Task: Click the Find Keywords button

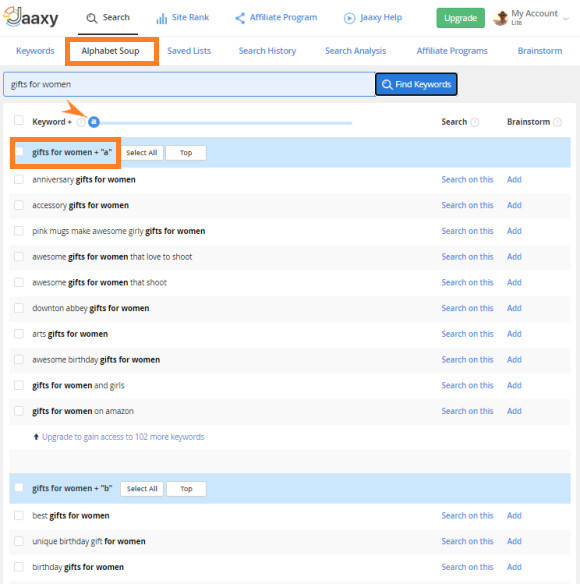Action: click(416, 85)
